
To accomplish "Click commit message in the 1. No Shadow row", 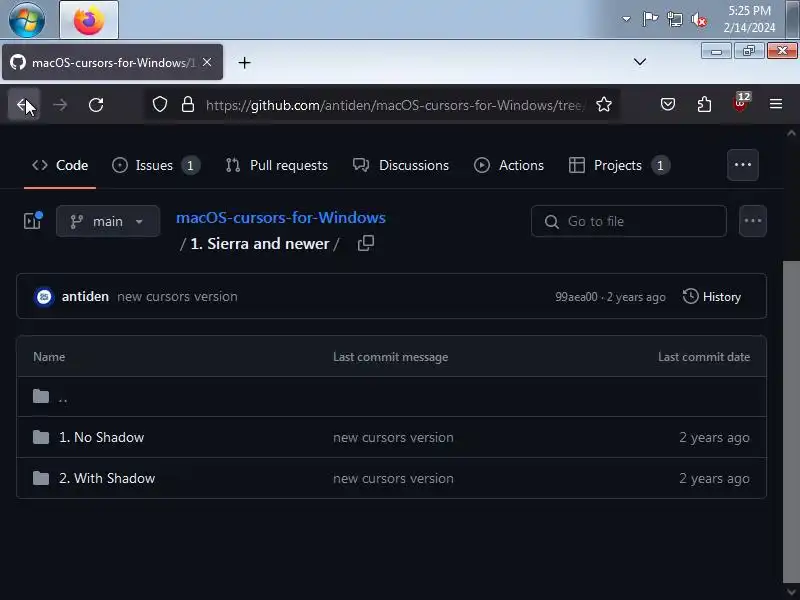I will [393, 437].
